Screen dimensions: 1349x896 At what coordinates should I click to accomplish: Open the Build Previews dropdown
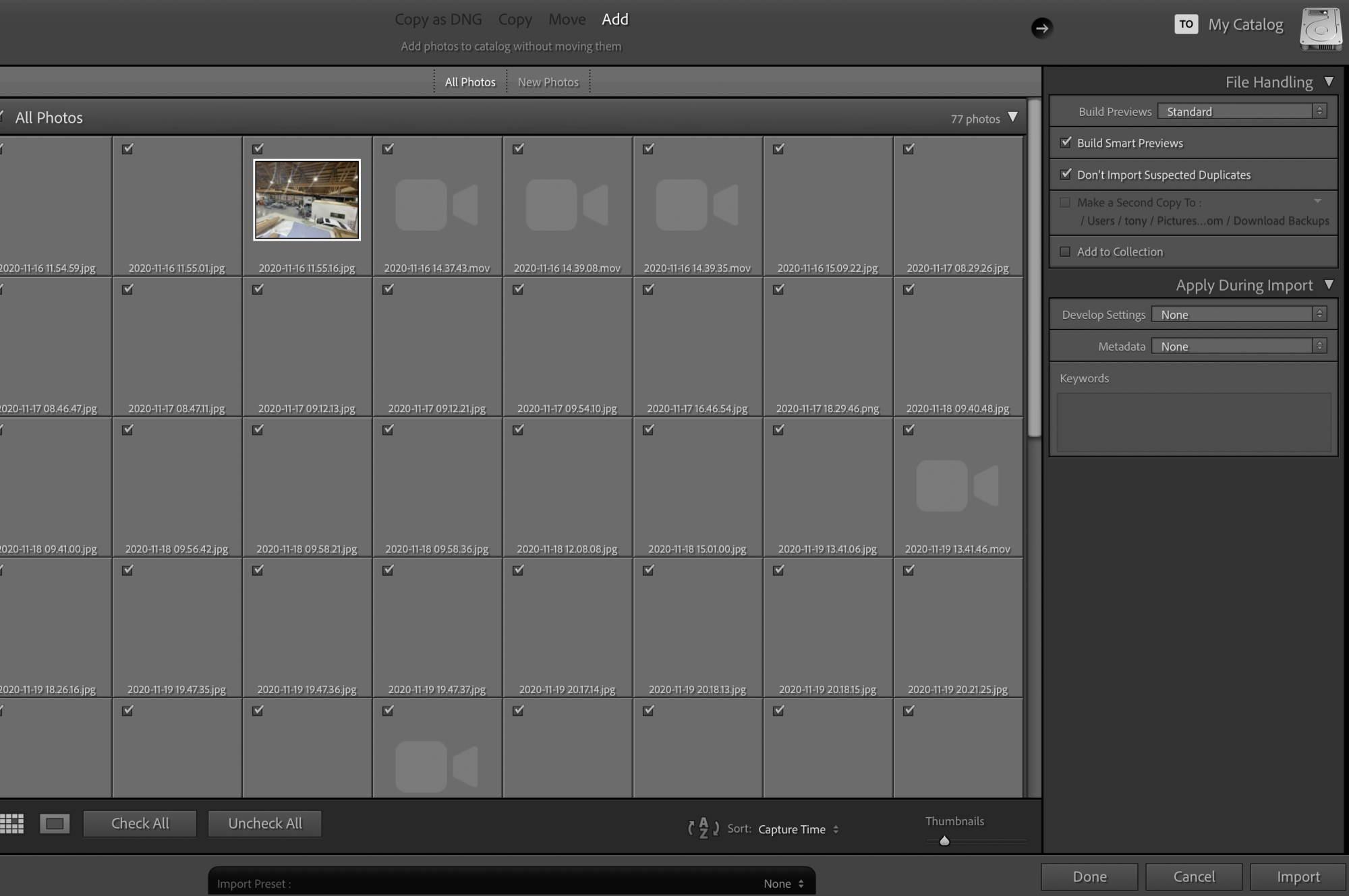(1242, 111)
